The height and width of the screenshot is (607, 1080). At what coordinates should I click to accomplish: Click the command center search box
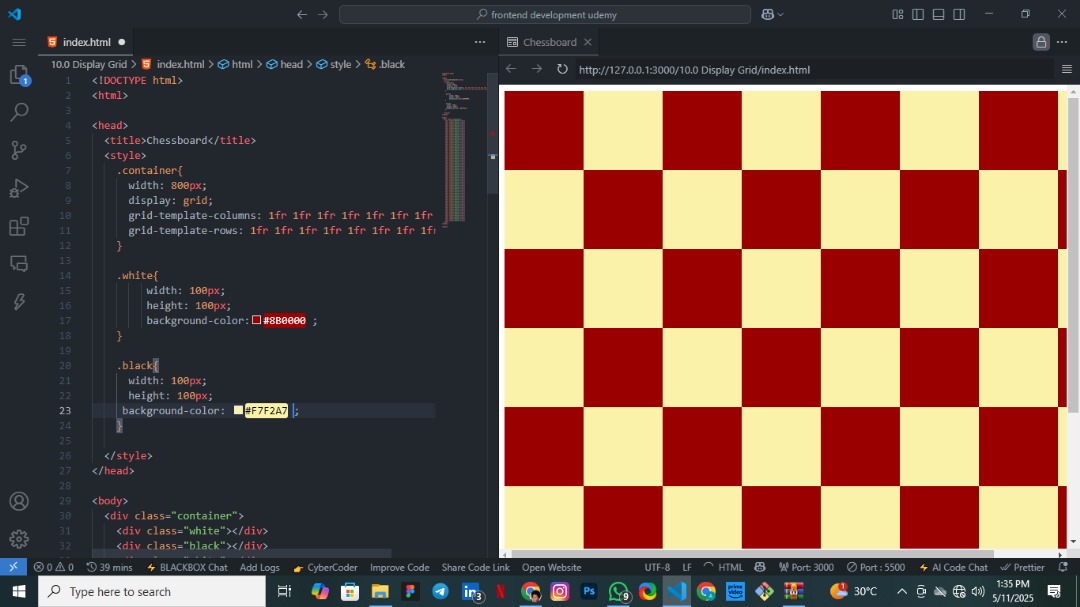click(x=545, y=14)
